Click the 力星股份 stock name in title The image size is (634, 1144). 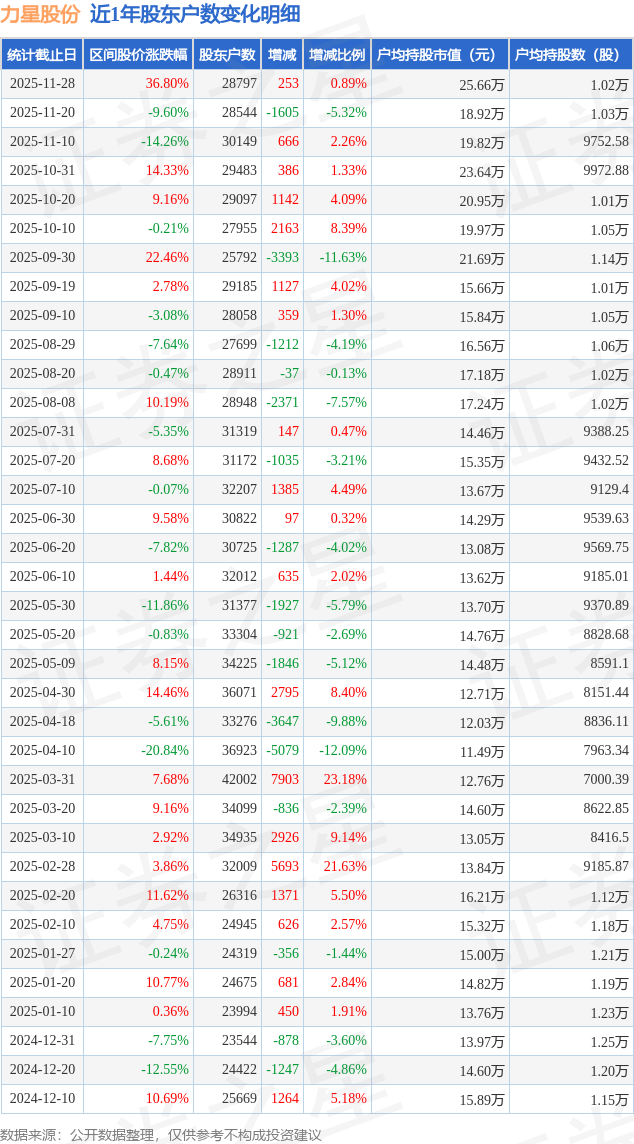pyautogui.click(x=40, y=14)
